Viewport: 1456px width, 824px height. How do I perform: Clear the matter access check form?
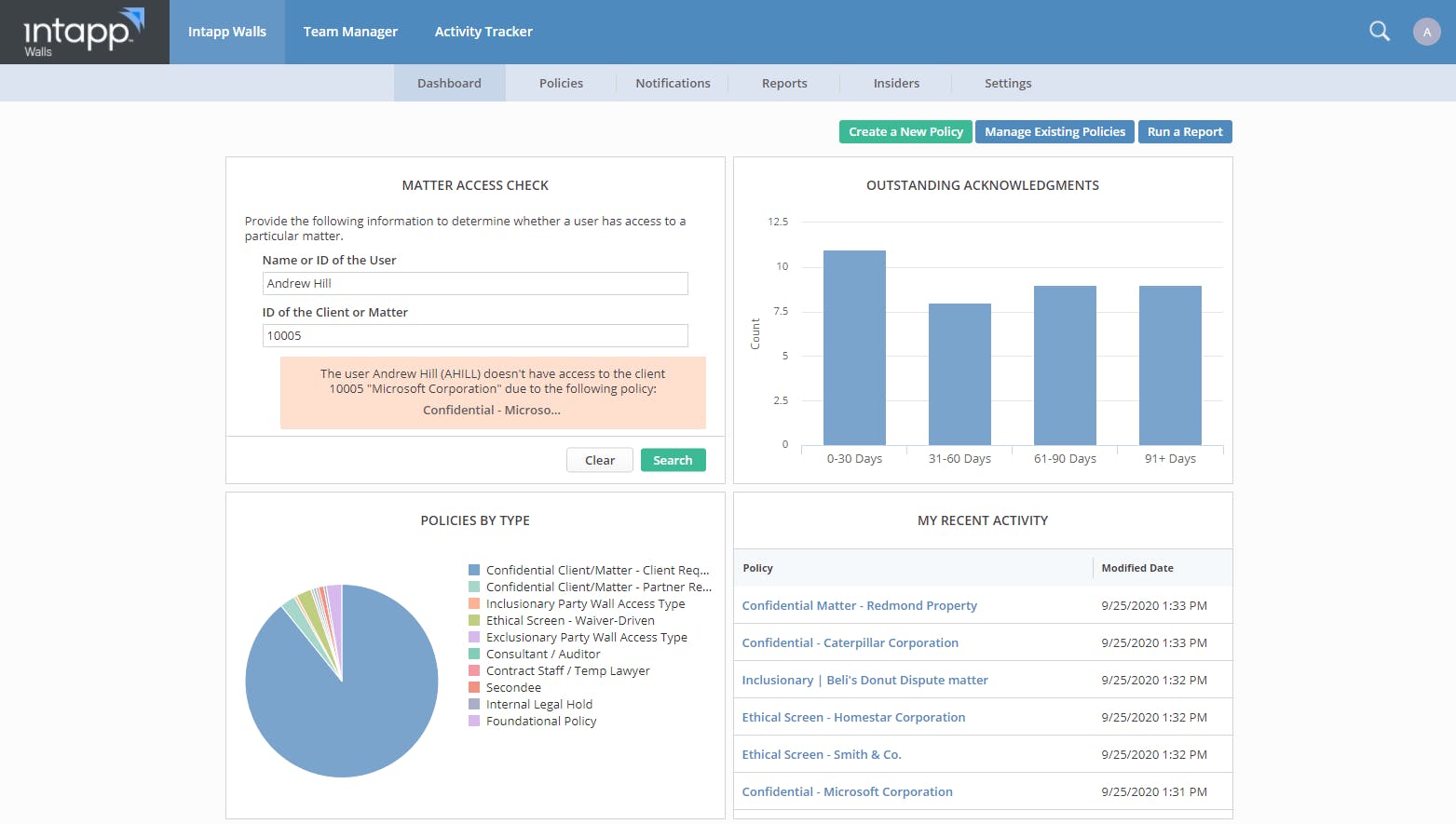(599, 460)
